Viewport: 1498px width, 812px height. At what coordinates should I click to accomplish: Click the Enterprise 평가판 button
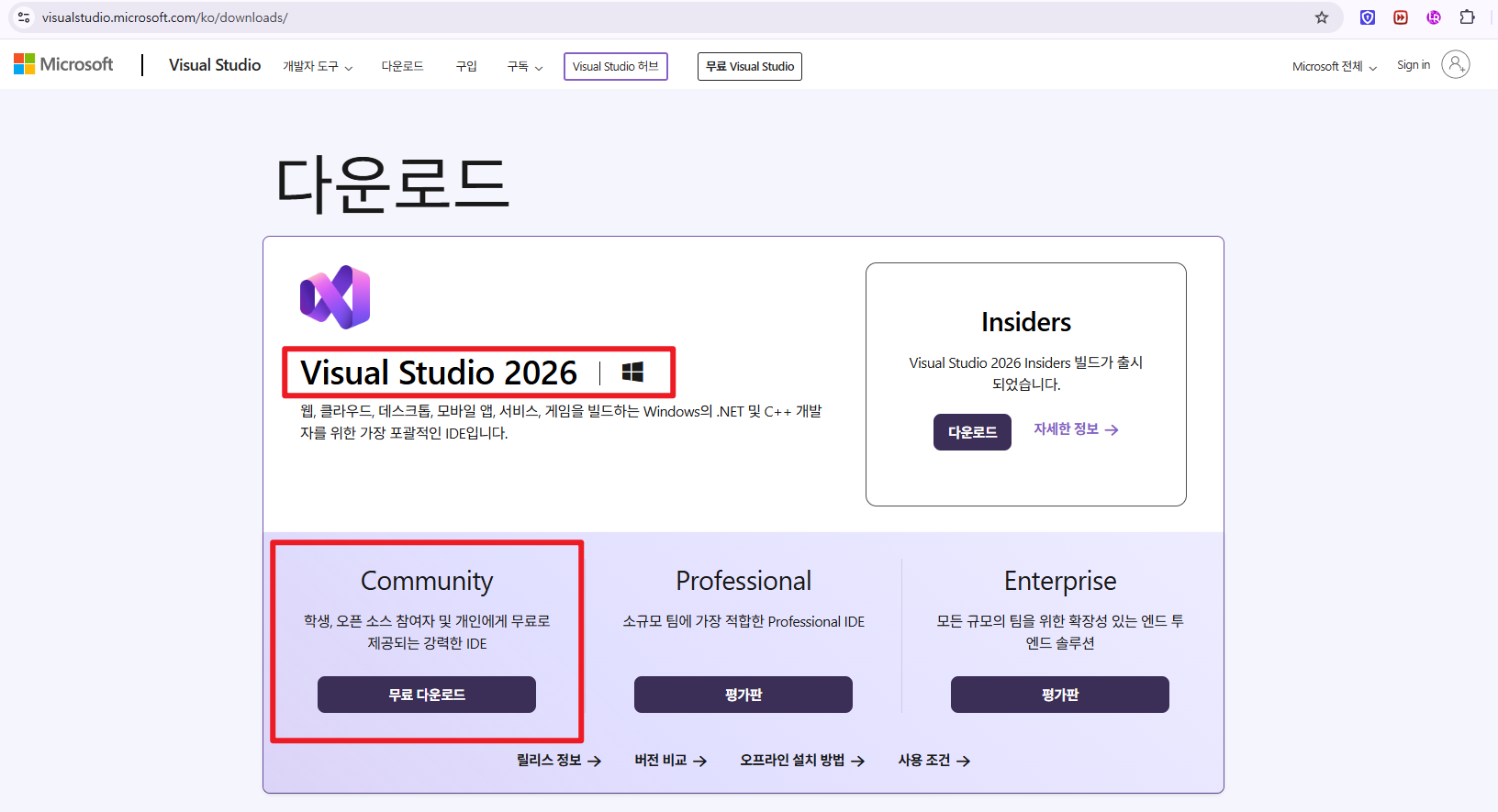(x=1060, y=695)
